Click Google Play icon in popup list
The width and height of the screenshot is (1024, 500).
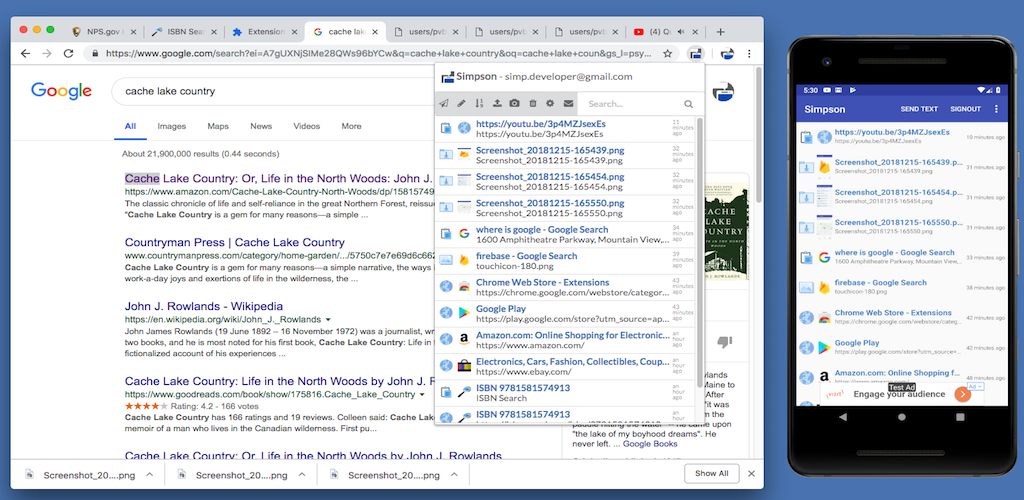click(464, 313)
